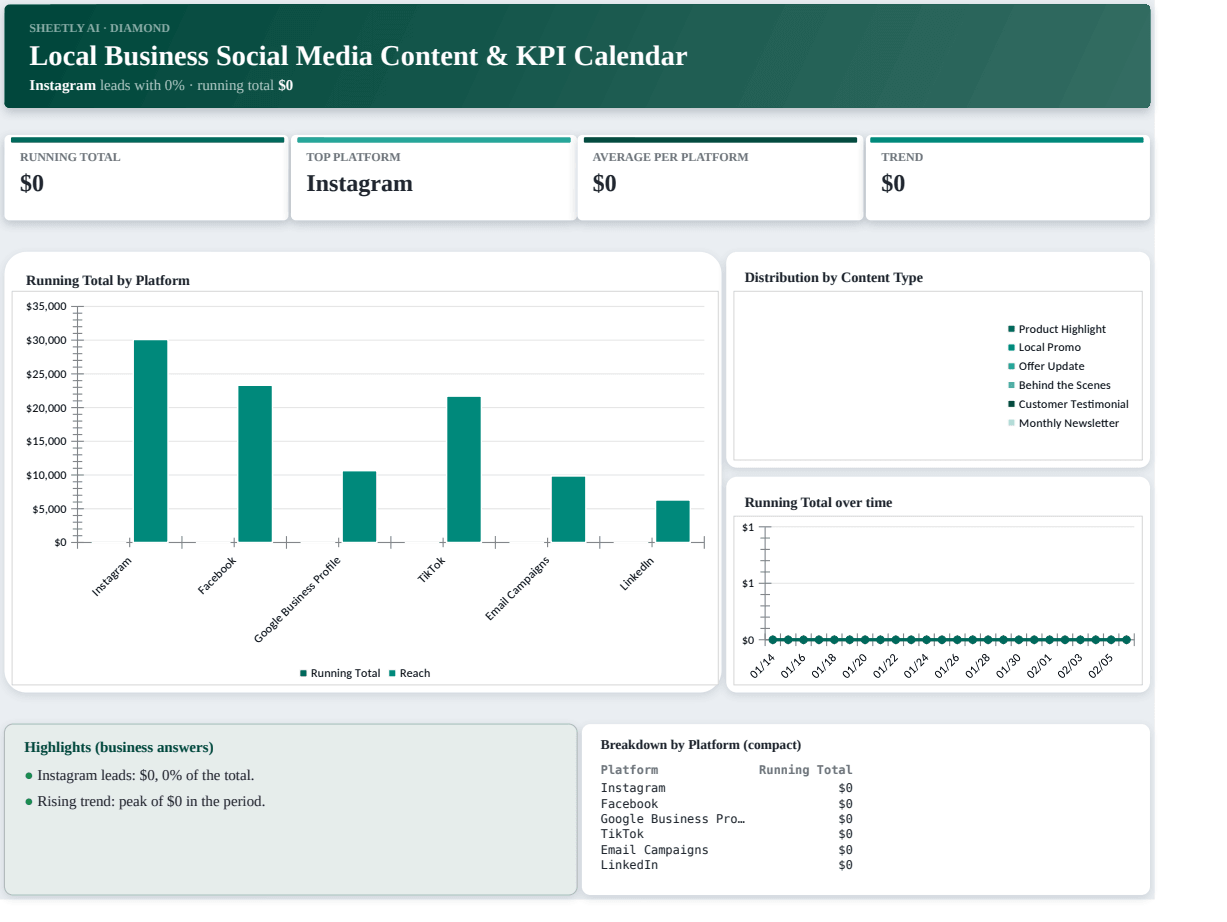Click the 02/01 date label on the timeline
The height and width of the screenshot is (922, 1227).
(1040, 666)
